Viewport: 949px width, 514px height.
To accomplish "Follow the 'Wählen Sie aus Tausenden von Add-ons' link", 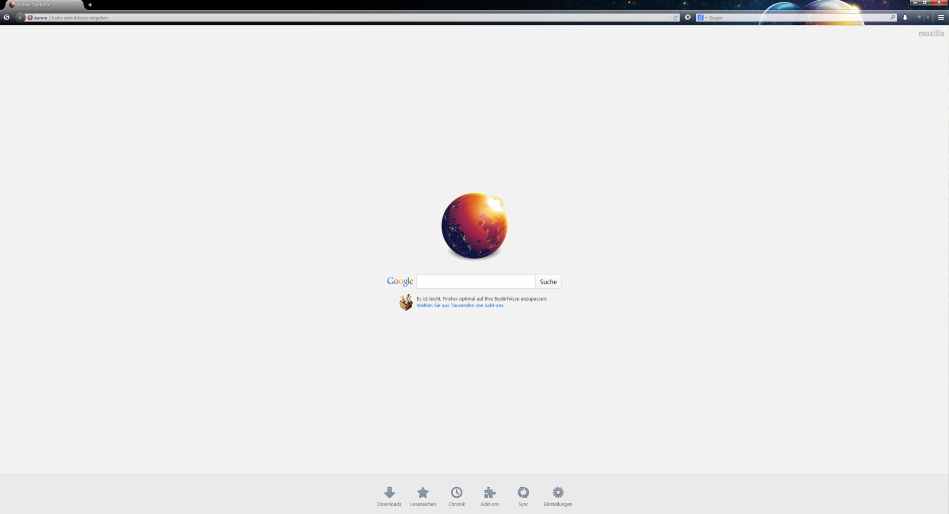I will 460,305.
